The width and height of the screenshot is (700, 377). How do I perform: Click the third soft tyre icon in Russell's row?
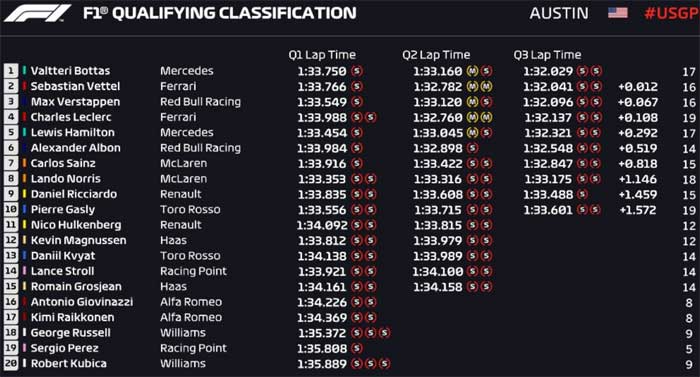(384, 333)
